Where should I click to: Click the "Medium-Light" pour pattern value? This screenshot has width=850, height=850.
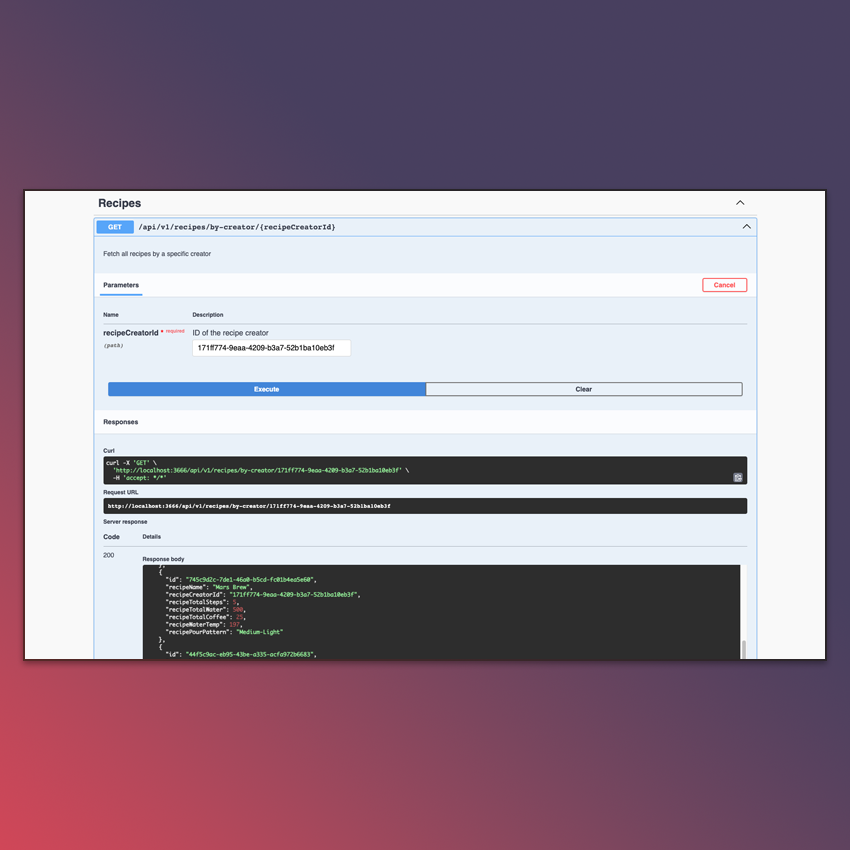pyautogui.click(x=260, y=632)
